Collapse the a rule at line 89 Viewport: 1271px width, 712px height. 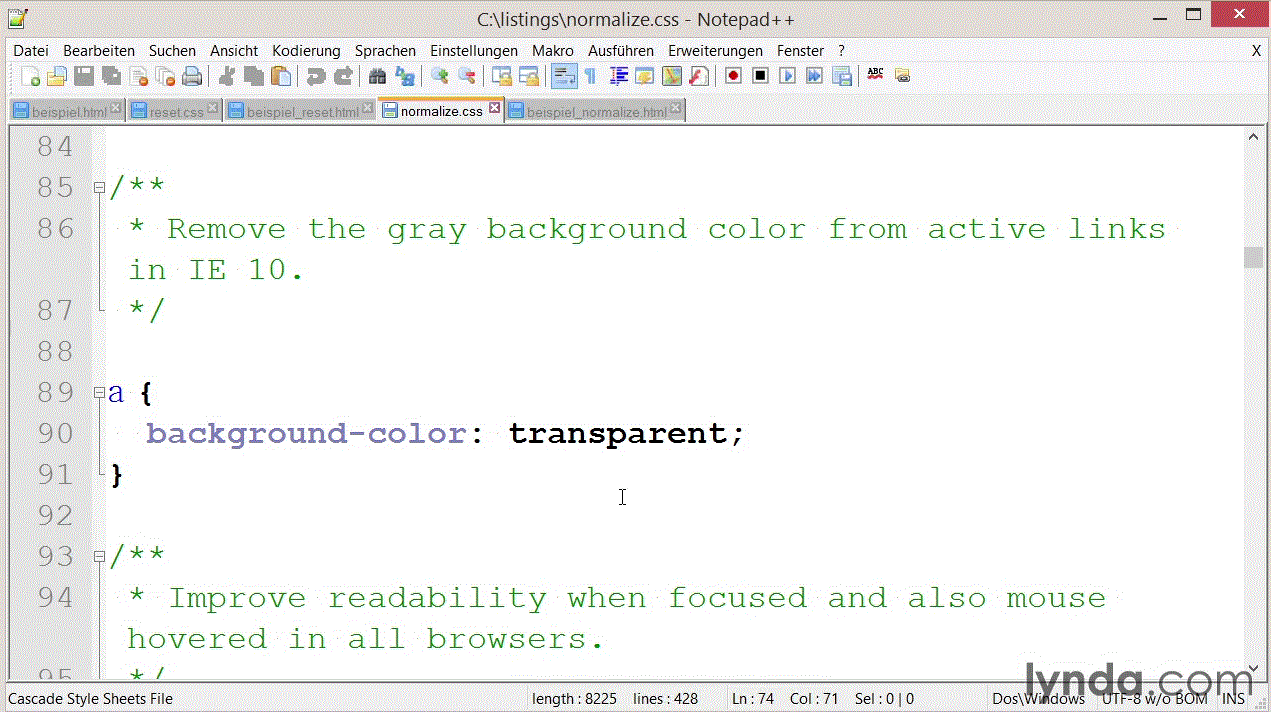coord(99,392)
